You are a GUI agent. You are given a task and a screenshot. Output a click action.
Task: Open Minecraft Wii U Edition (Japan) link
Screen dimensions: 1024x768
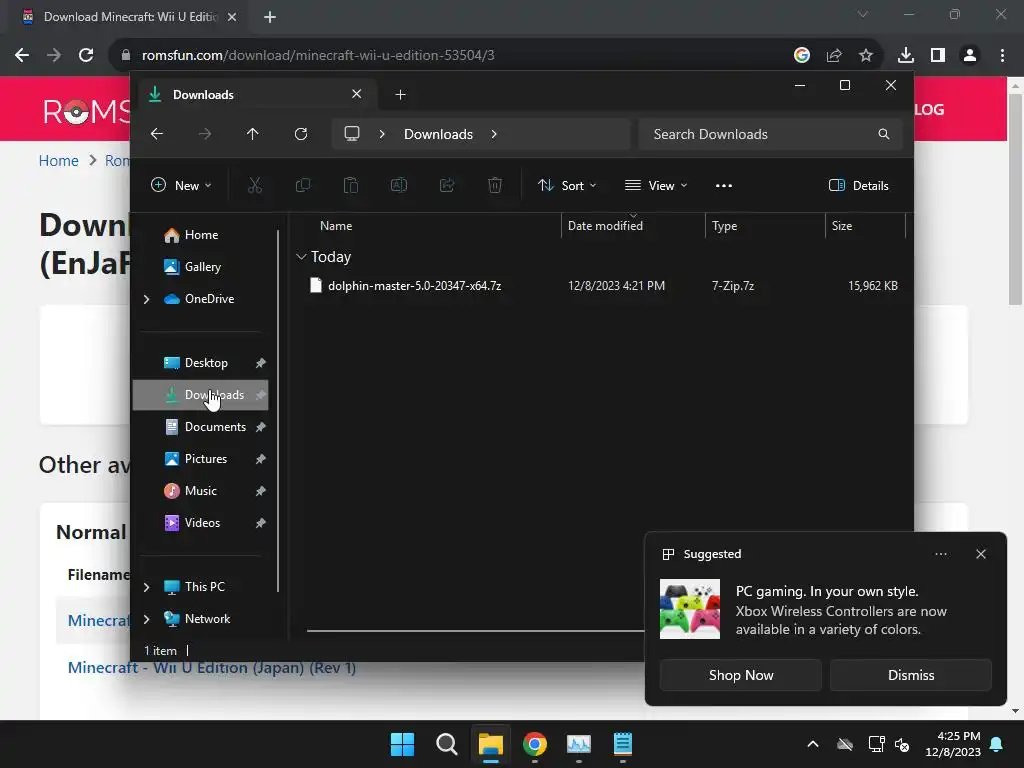click(x=212, y=667)
